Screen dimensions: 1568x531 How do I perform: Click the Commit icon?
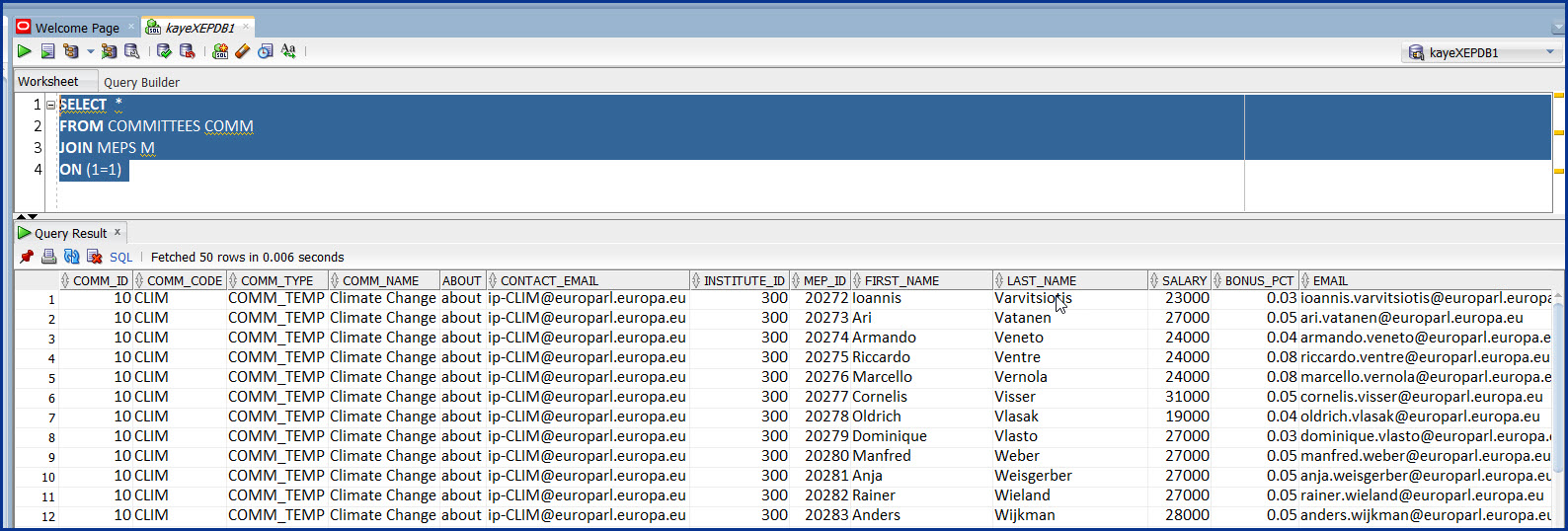[x=164, y=51]
